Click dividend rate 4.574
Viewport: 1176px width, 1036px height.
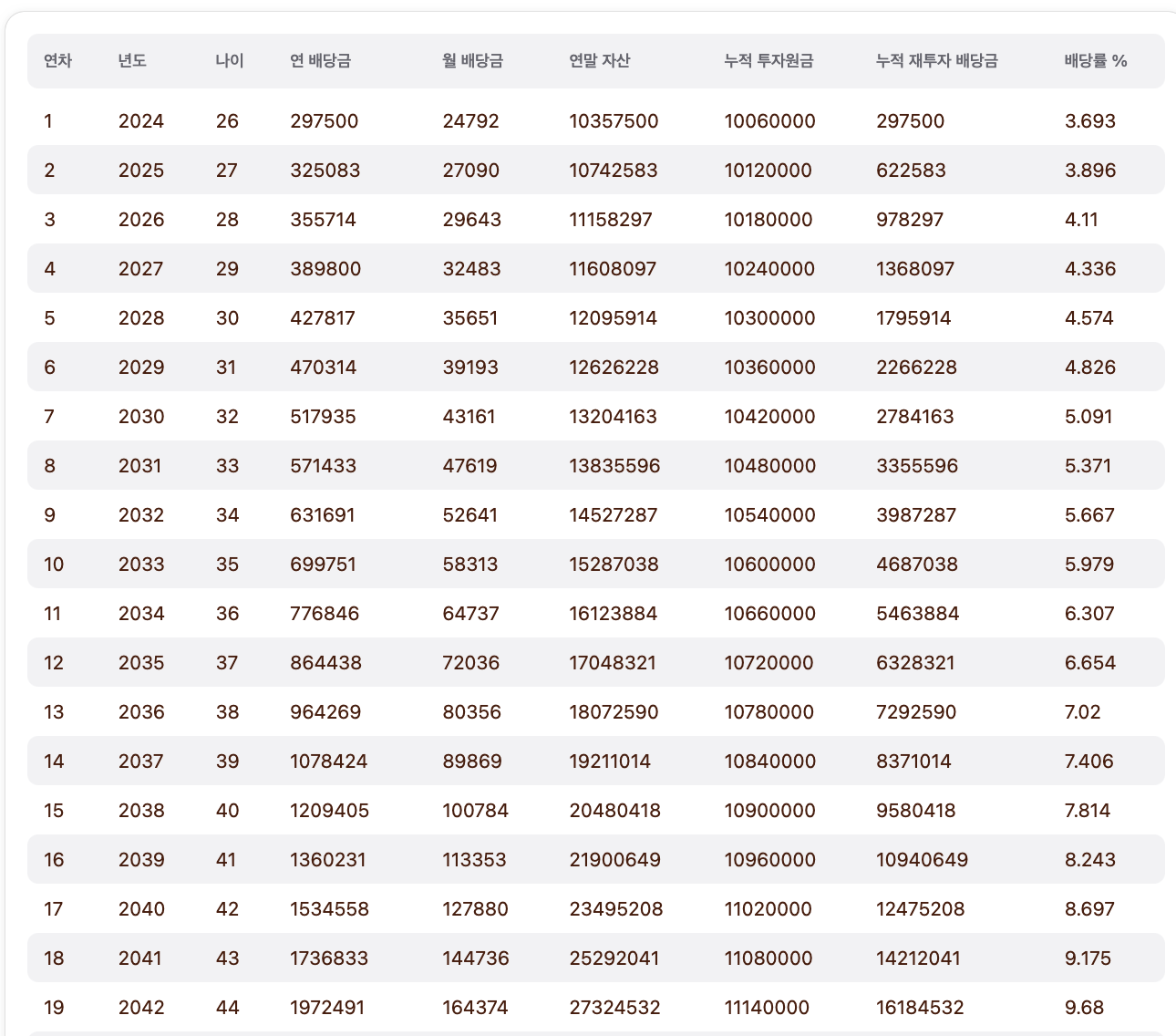(x=1089, y=318)
